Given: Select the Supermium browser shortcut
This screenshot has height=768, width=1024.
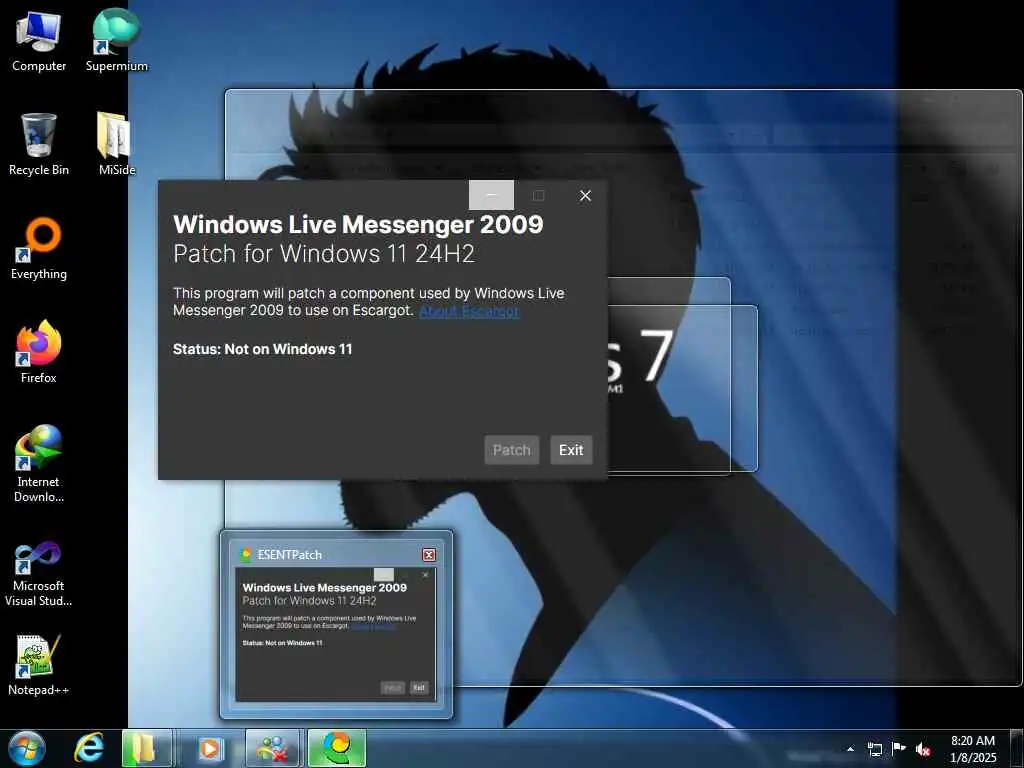Looking at the screenshot, I should [x=116, y=40].
